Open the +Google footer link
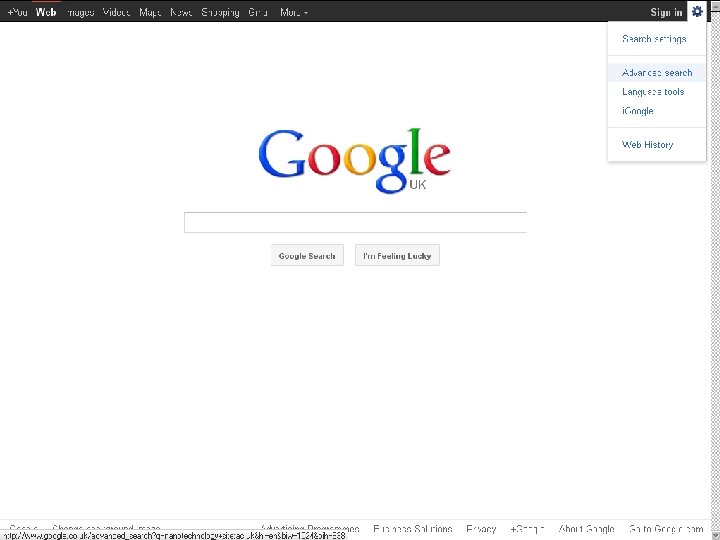Viewport: 720px width, 540px height. (x=527, y=529)
